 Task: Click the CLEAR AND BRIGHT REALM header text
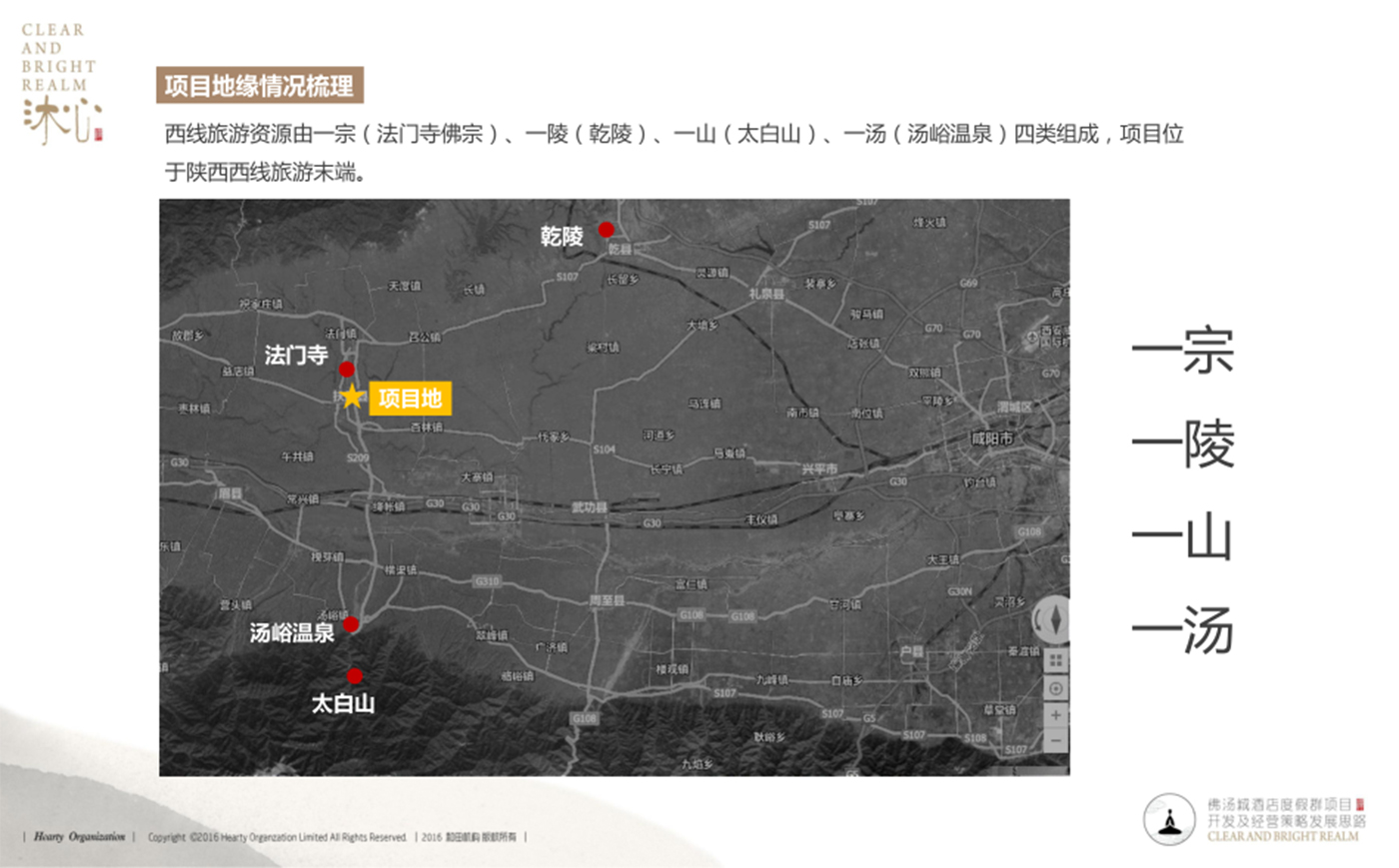tap(59, 58)
